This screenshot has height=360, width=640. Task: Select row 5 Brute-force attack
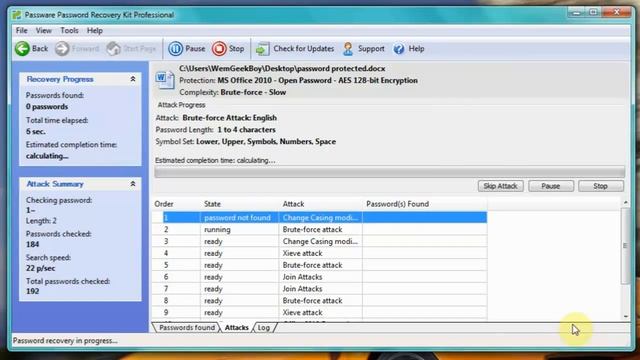(x=320, y=265)
